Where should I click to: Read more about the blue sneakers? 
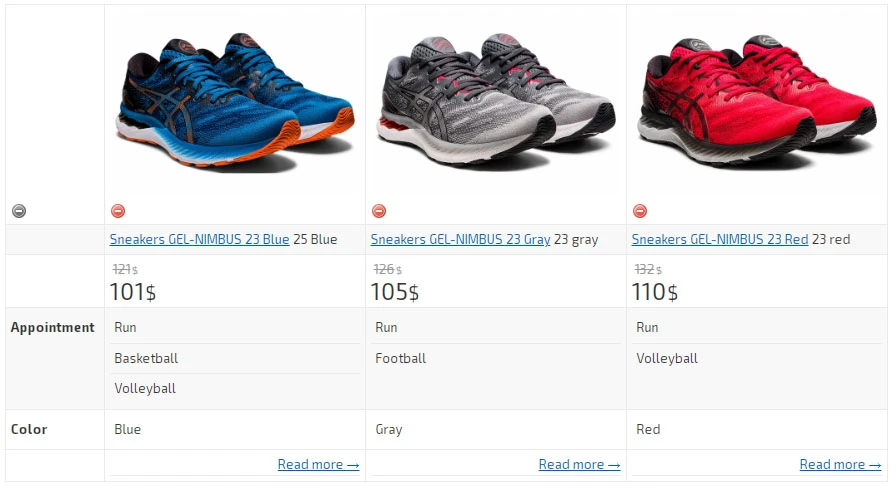tap(318, 464)
